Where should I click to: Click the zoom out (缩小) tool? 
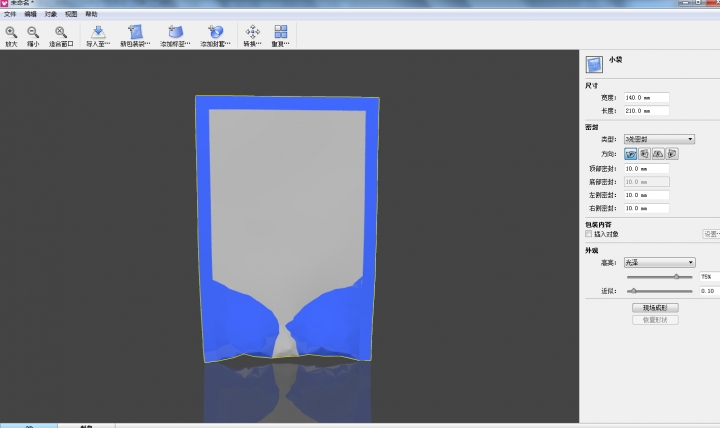pyautogui.click(x=34, y=33)
